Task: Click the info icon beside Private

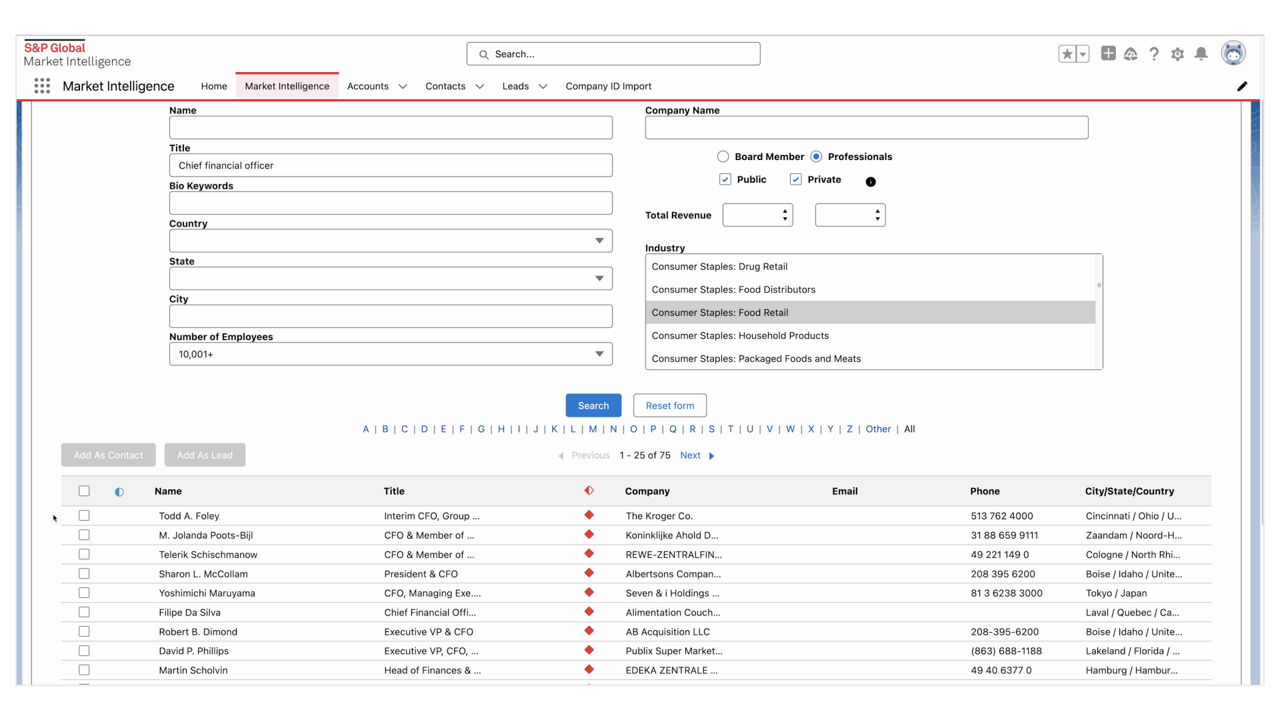Action: click(870, 182)
